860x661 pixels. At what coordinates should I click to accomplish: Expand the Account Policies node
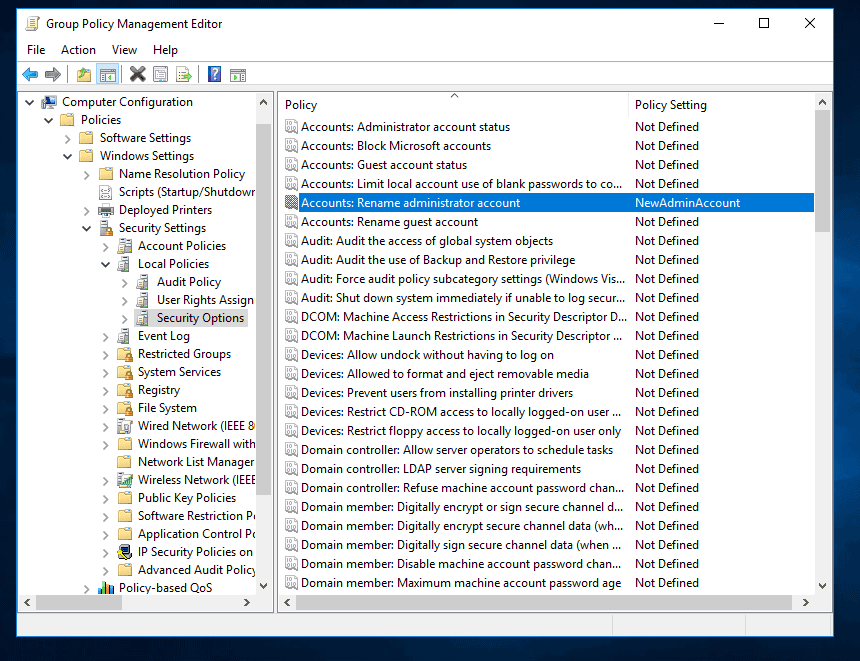[x=106, y=246]
